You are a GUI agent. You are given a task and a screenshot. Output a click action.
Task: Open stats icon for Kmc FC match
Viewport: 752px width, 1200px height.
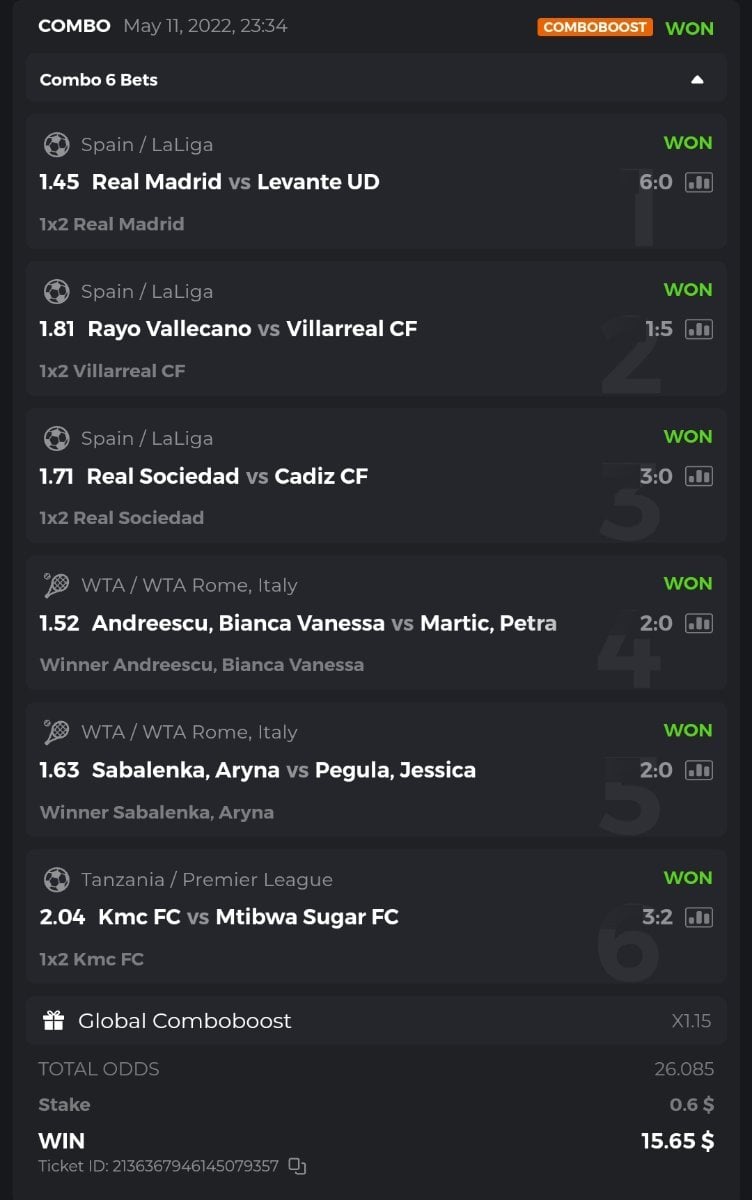tap(698, 917)
